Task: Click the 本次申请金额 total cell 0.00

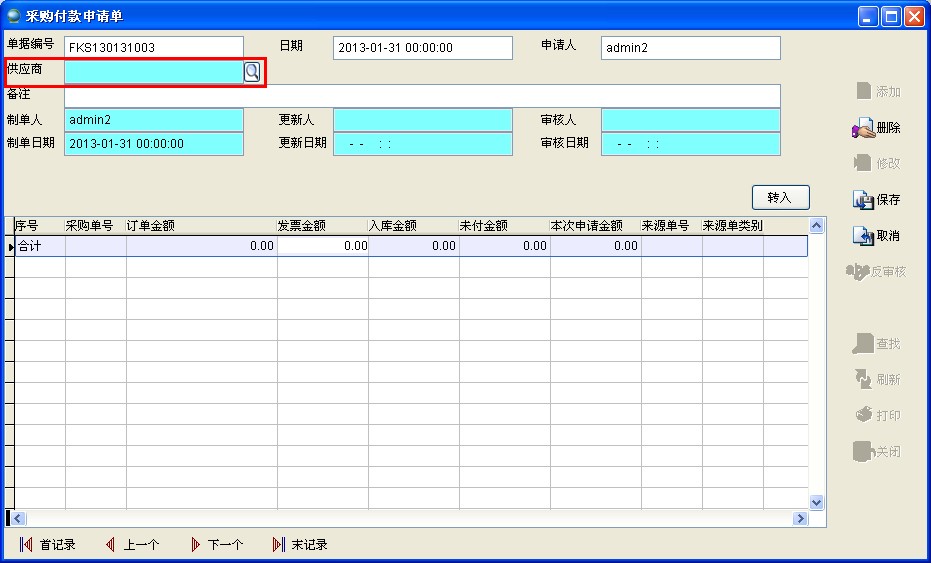Action: click(x=596, y=246)
